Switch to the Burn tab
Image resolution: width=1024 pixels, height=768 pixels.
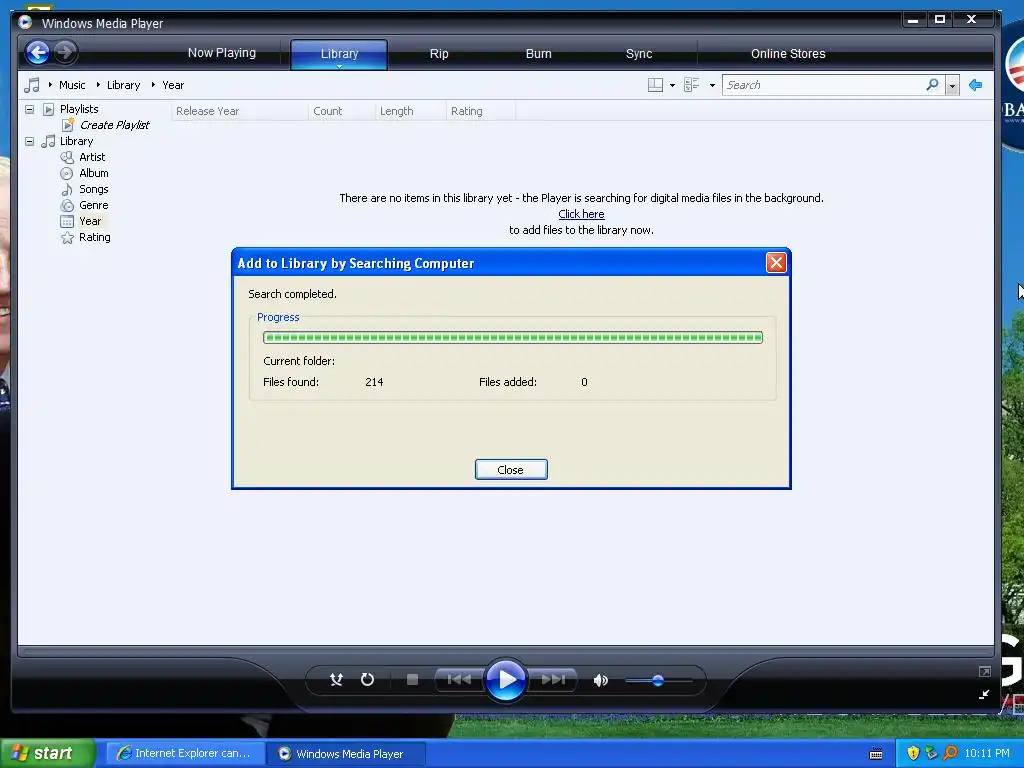tap(539, 54)
